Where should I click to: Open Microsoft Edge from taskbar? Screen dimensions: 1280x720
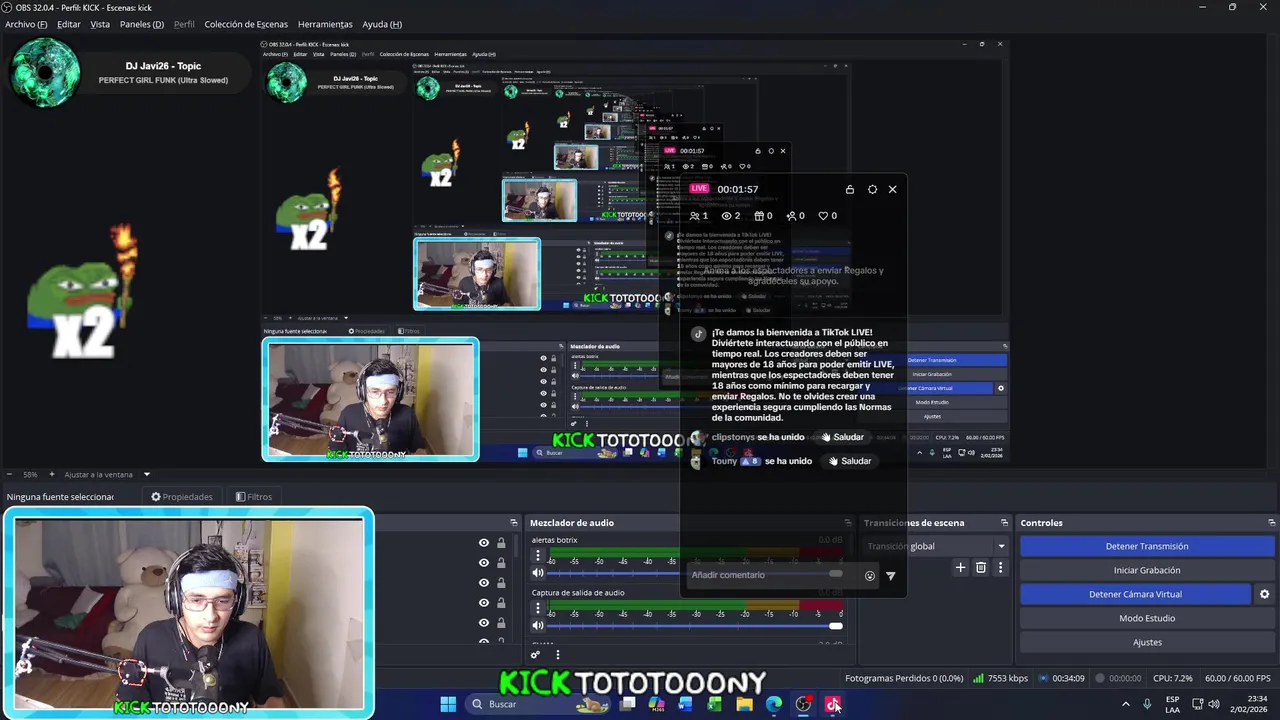[x=774, y=704]
